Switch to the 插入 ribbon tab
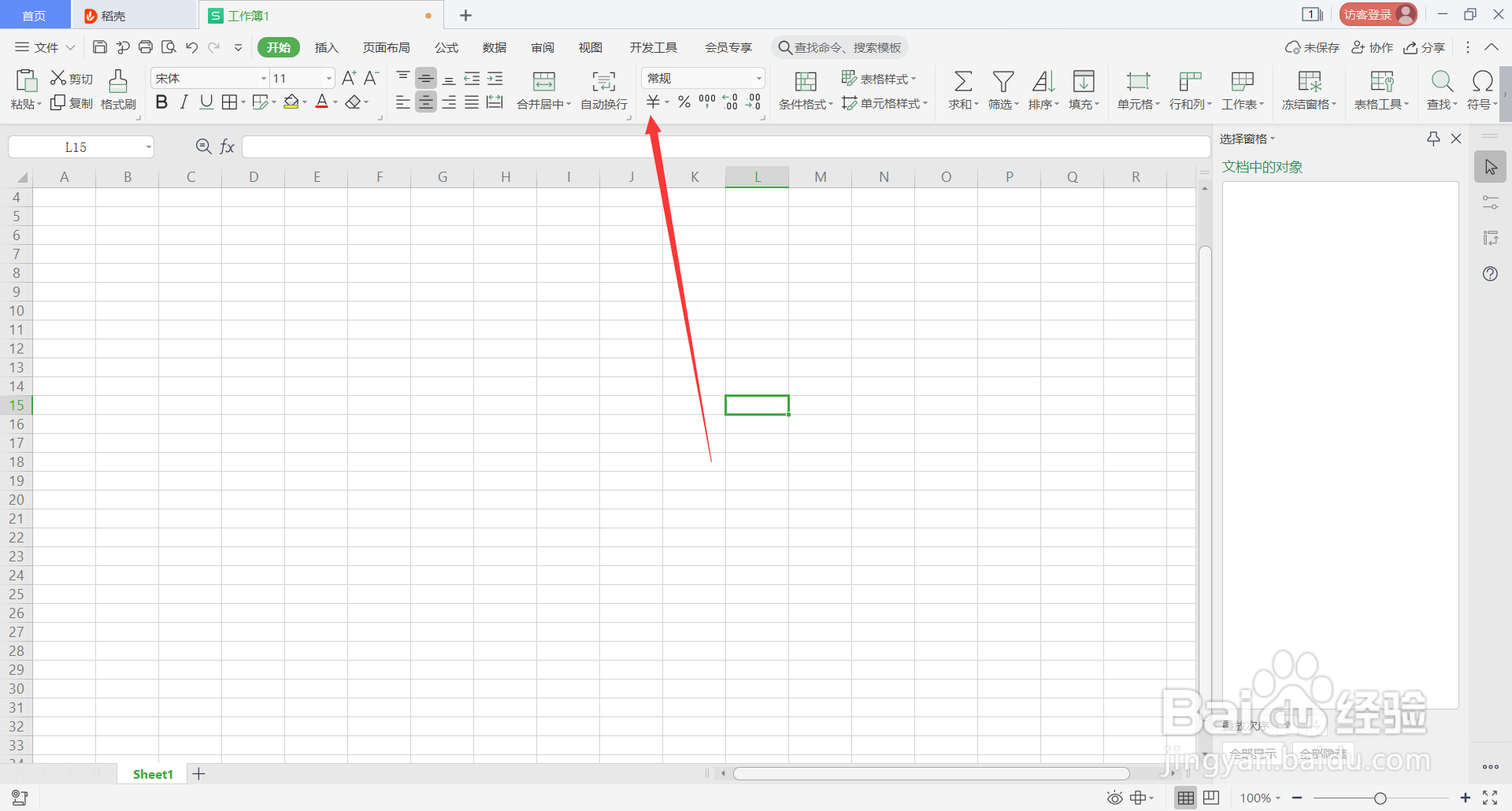 (x=326, y=47)
